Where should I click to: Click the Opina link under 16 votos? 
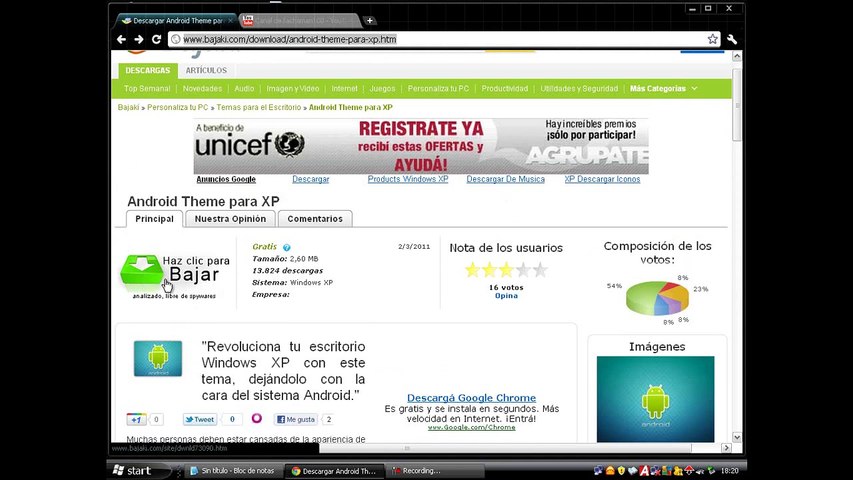(506, 296)
